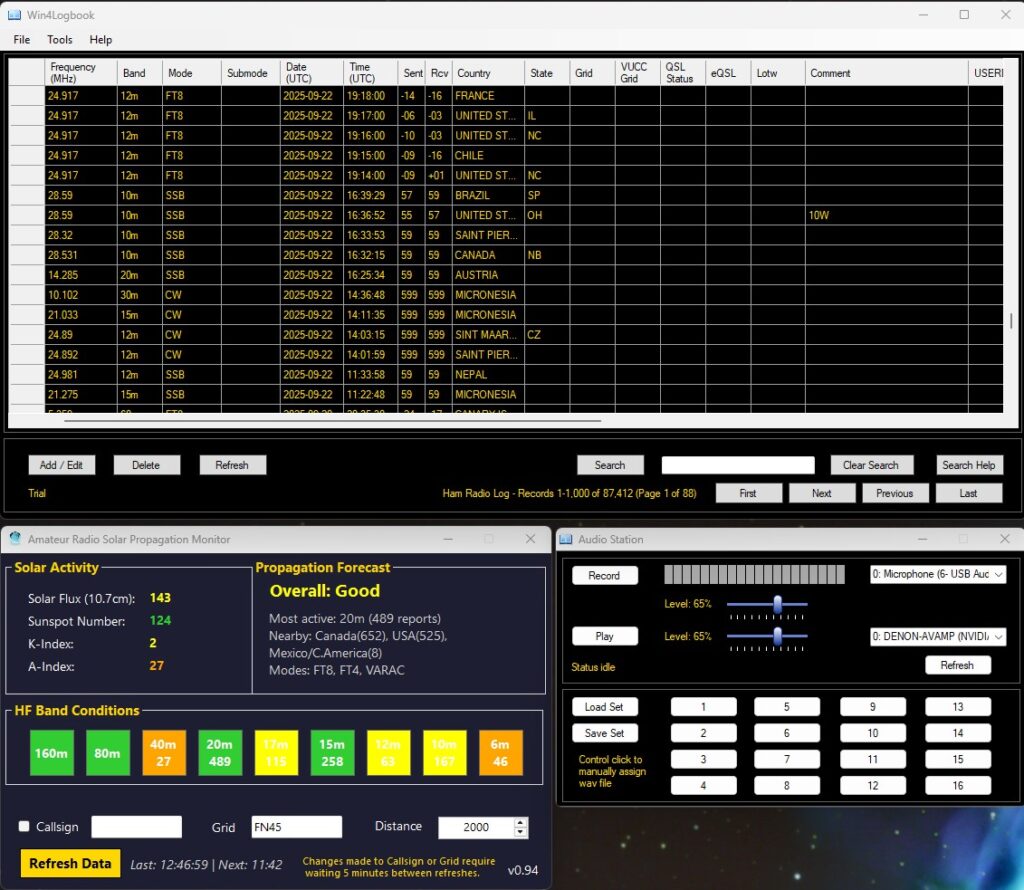Open the File menu
The height and width of the screenshot is (890, 1024).
21,40
